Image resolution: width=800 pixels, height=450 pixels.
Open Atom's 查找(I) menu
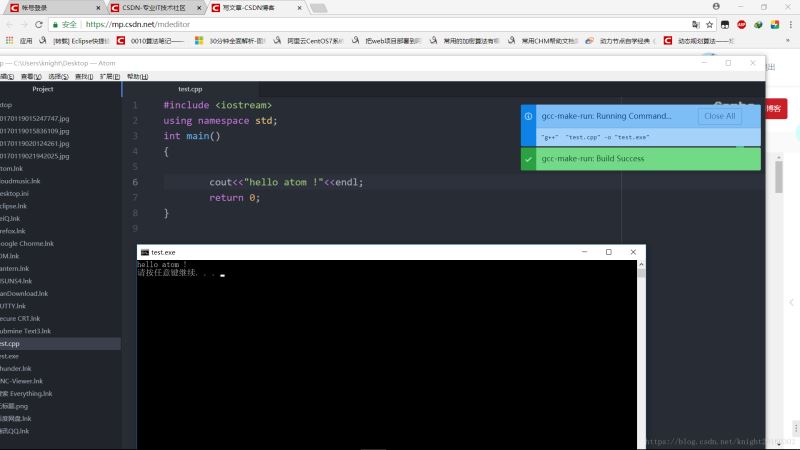tap(84, 77)
